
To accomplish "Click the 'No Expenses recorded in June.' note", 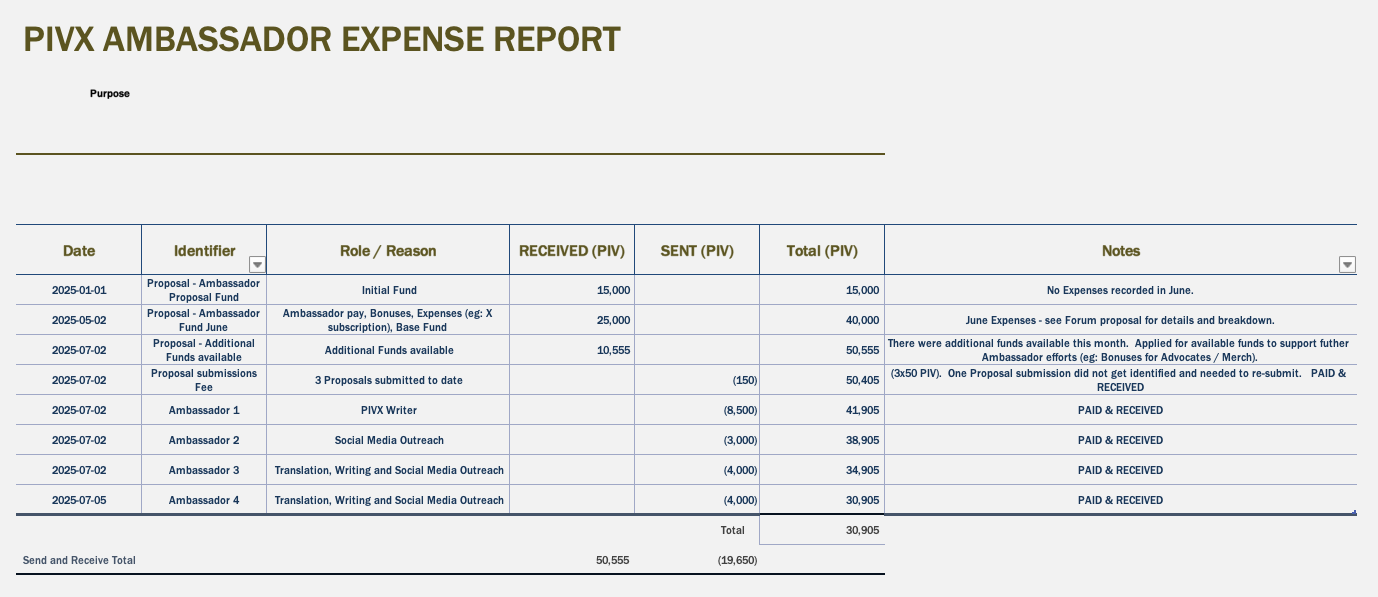I will pos(1121,290).
